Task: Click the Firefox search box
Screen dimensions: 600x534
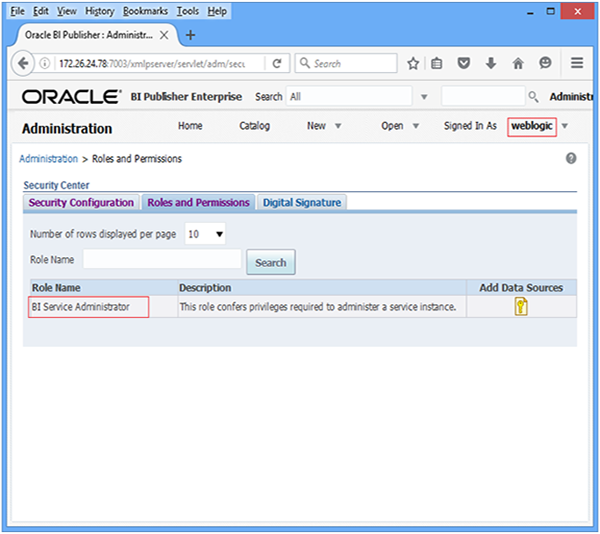Action: [346, 63]
